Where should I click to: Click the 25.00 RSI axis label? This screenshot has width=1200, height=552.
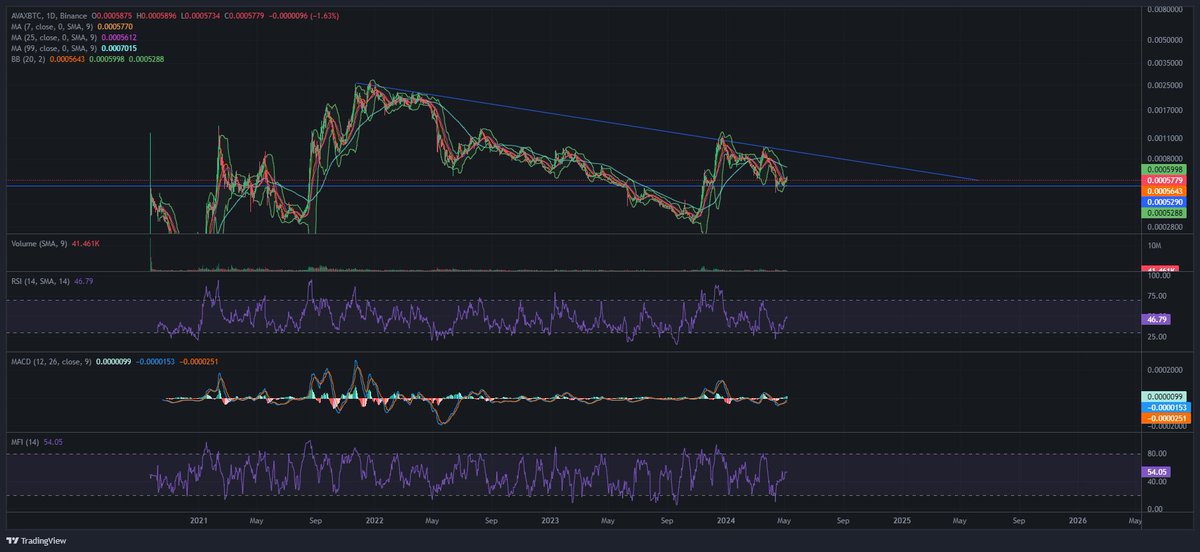click(1156, 337)
